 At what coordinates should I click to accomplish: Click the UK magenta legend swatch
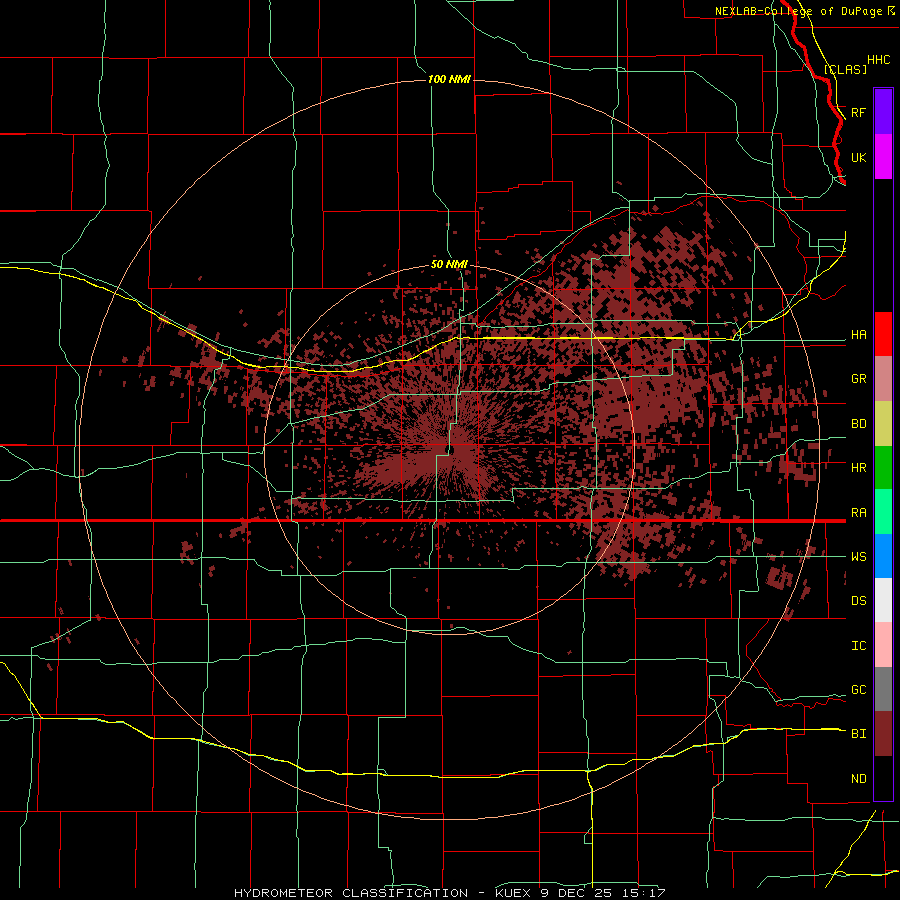pyautogui.click(x=883, y=157)
